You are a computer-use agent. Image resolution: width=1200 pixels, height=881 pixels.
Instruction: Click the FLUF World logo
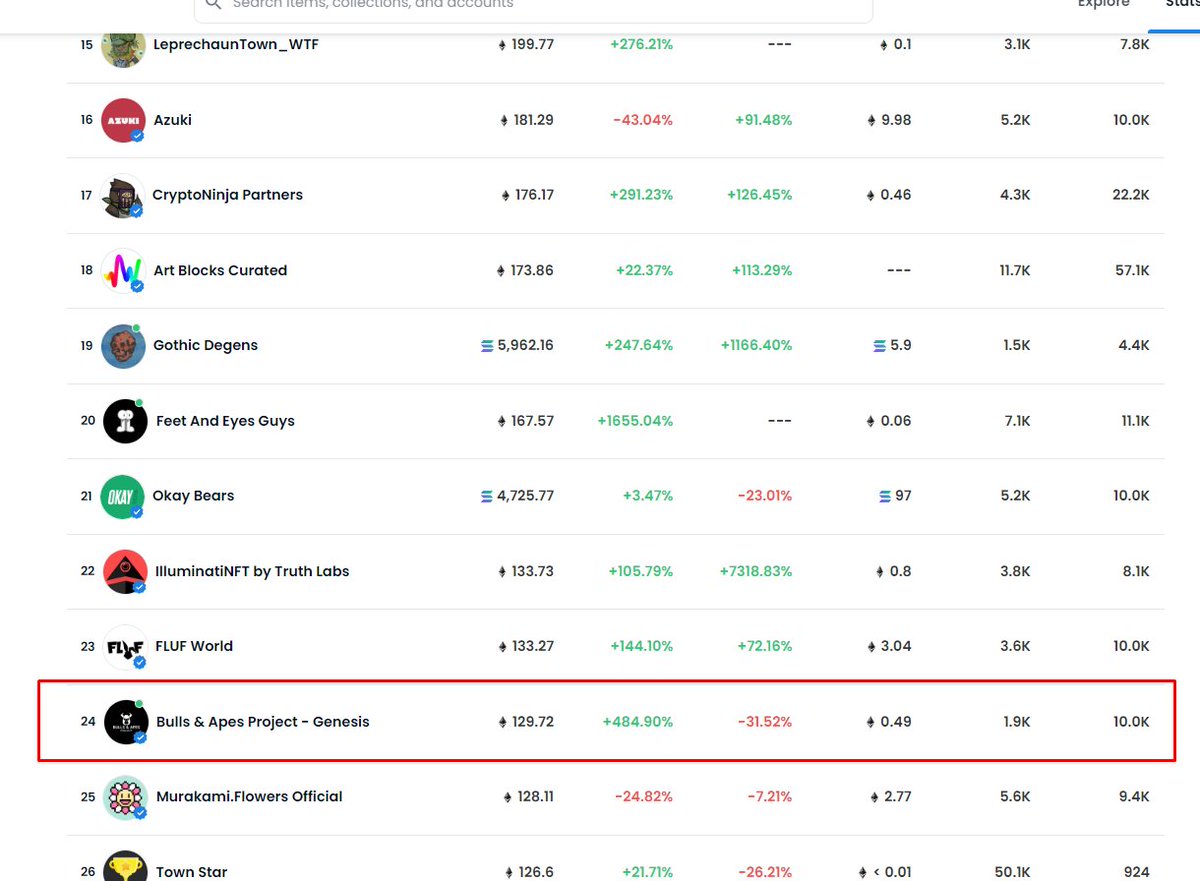click(x=126, y=646)
